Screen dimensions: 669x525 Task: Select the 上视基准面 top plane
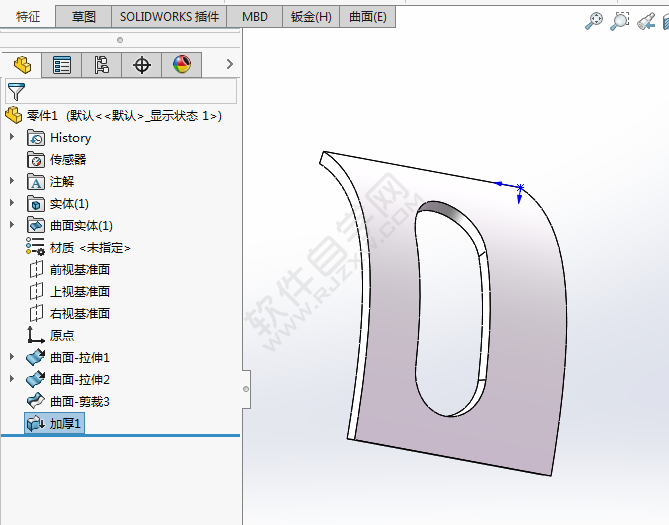click(x=80, y=292)
